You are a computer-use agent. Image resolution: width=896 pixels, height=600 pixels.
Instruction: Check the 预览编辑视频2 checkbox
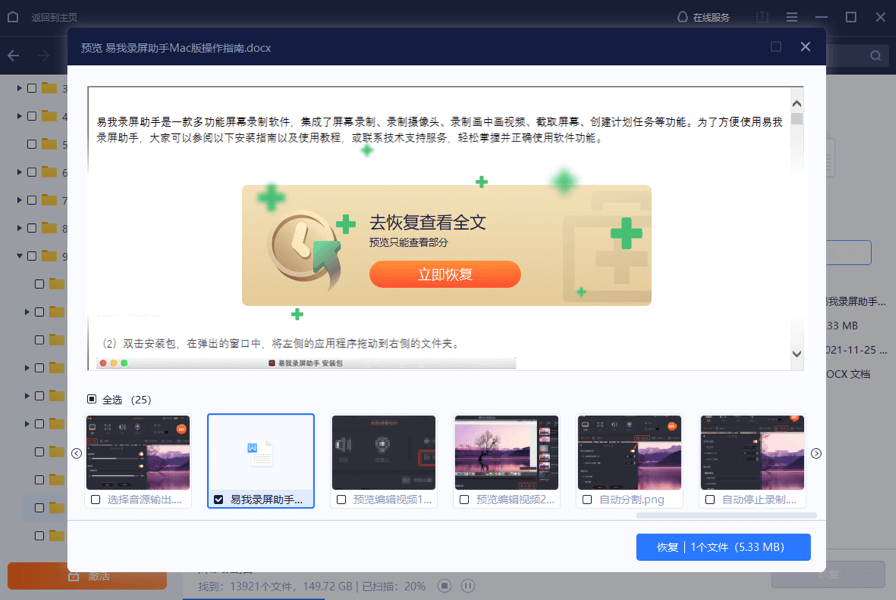click(x=464, y=499)
